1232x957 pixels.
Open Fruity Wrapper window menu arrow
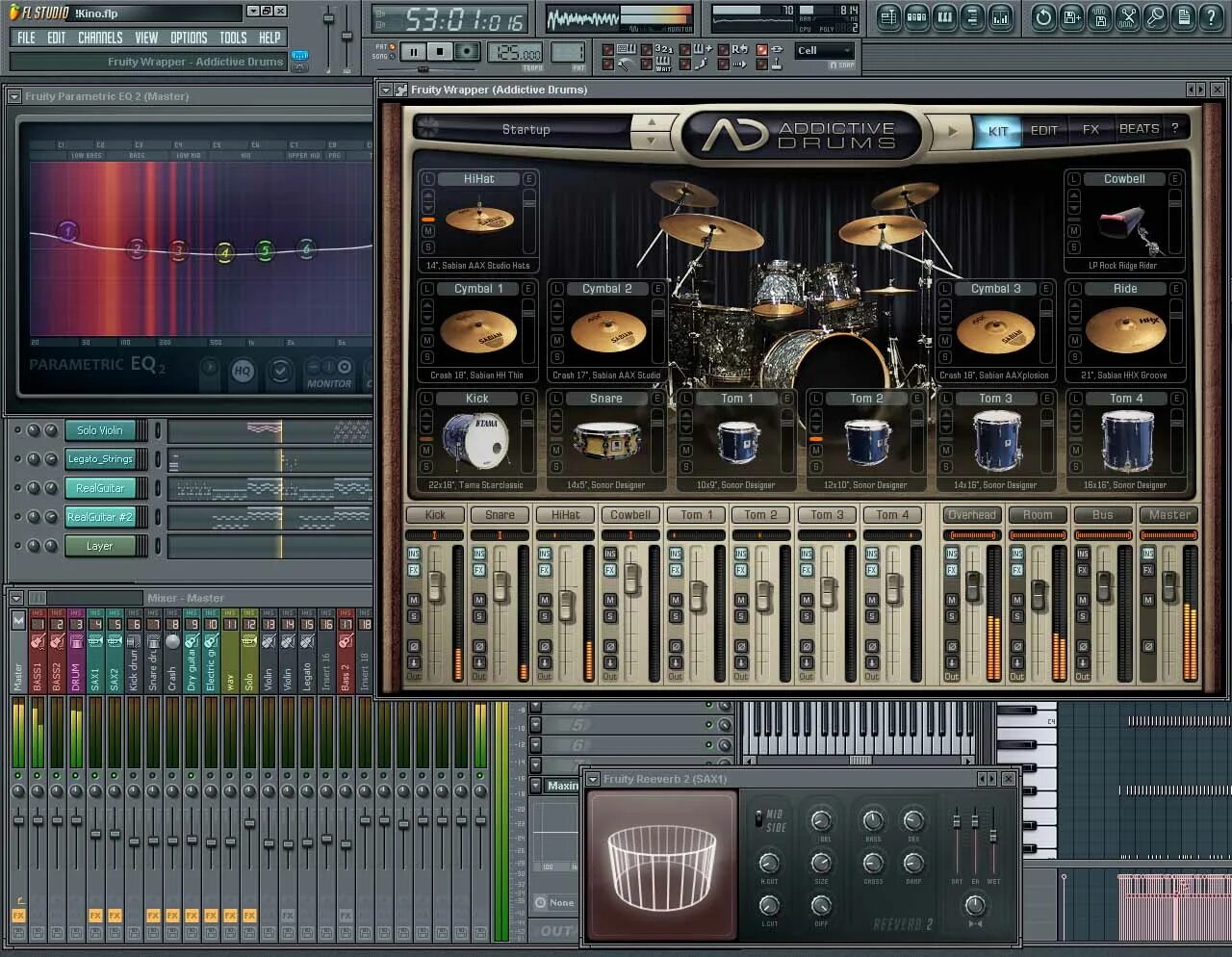tap(386, 90)
